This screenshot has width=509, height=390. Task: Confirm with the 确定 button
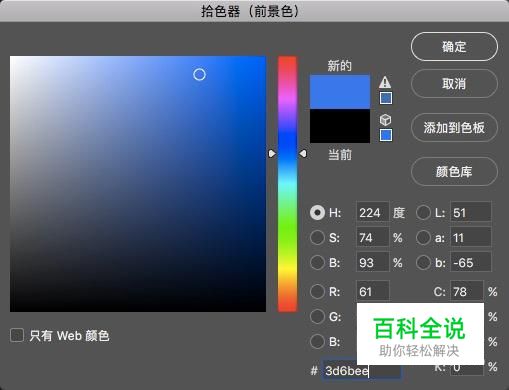(454, 47)
